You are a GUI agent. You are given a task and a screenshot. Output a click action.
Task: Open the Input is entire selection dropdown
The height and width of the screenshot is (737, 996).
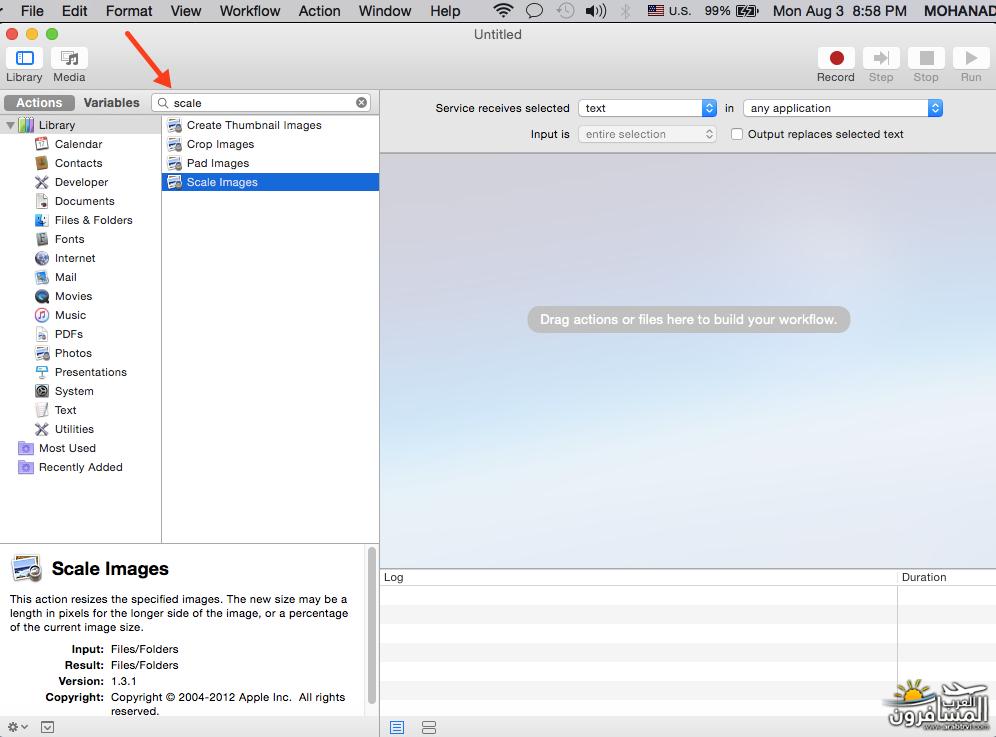coord(647,134)
